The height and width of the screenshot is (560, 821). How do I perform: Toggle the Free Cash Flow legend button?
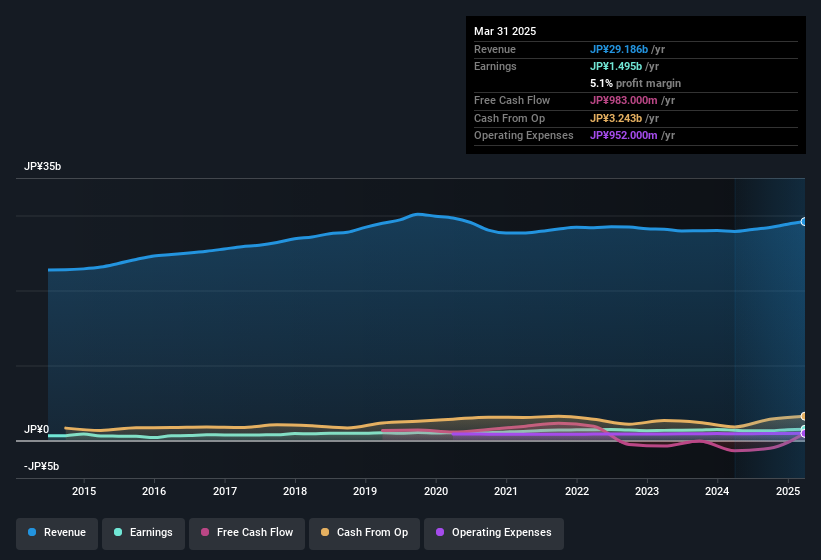click(x=247, y=533)
